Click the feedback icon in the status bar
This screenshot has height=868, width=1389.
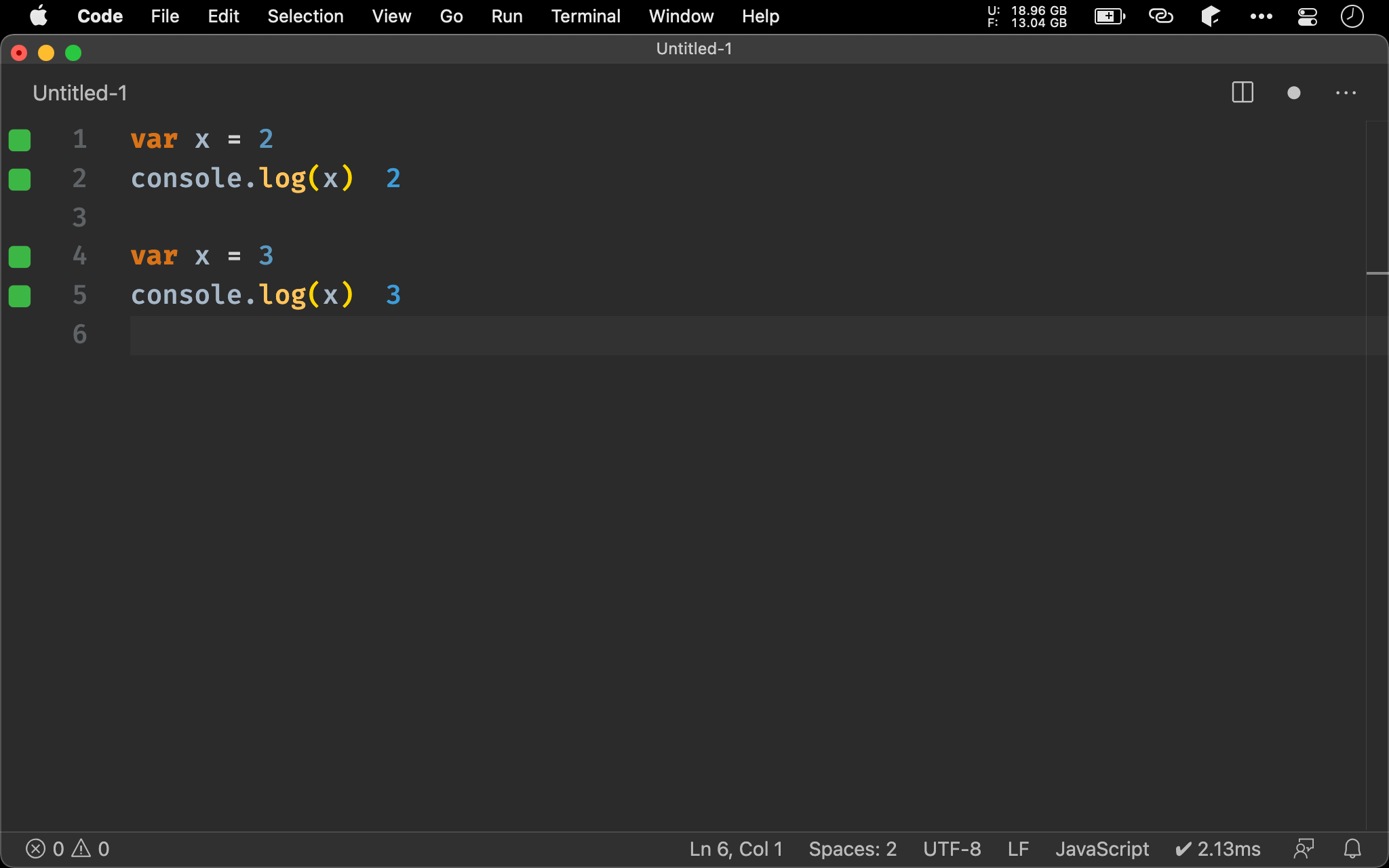(x=1304, y=849)
